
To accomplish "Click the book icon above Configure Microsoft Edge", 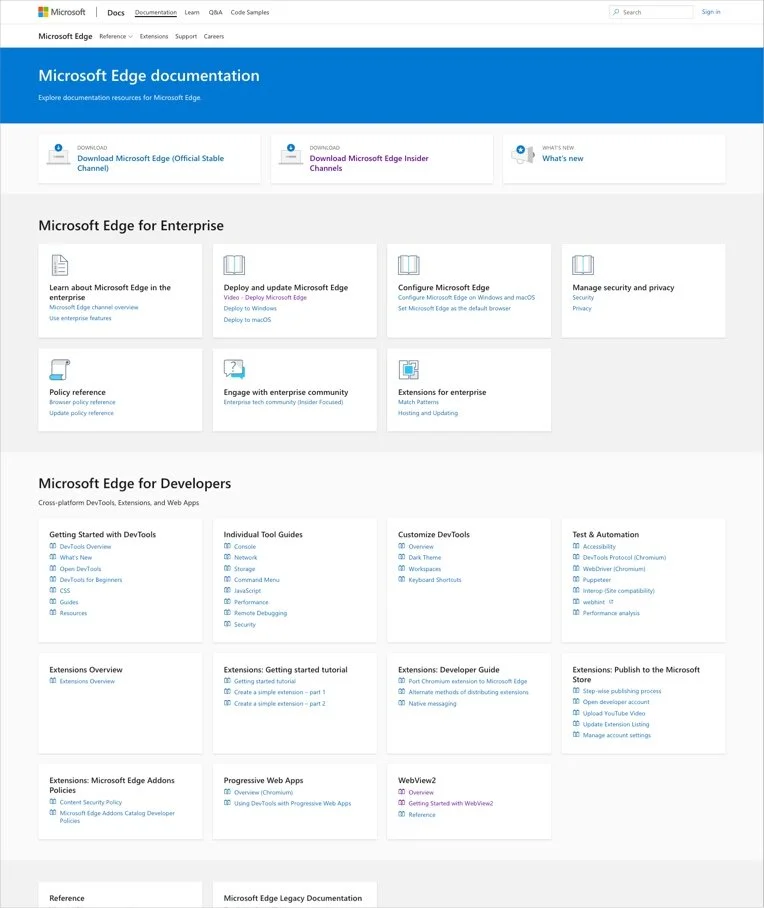I will (x=408, y=265).
